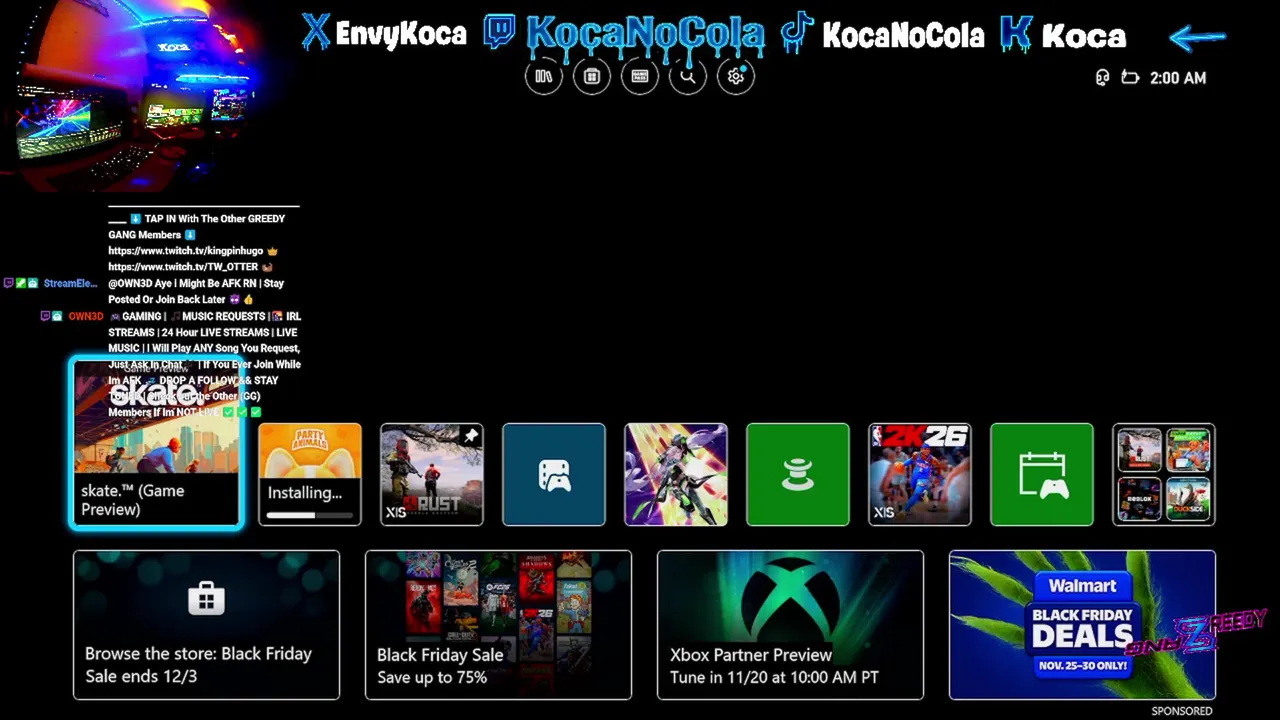
Task: Open the green calendar controller tile
Action: click(x=1042, y=474)
